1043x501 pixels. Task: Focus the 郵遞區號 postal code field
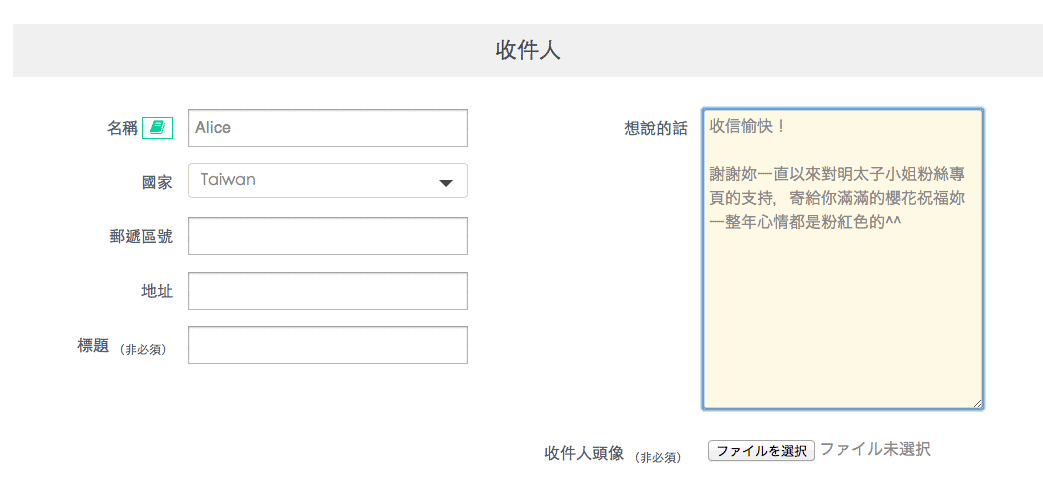327,236
